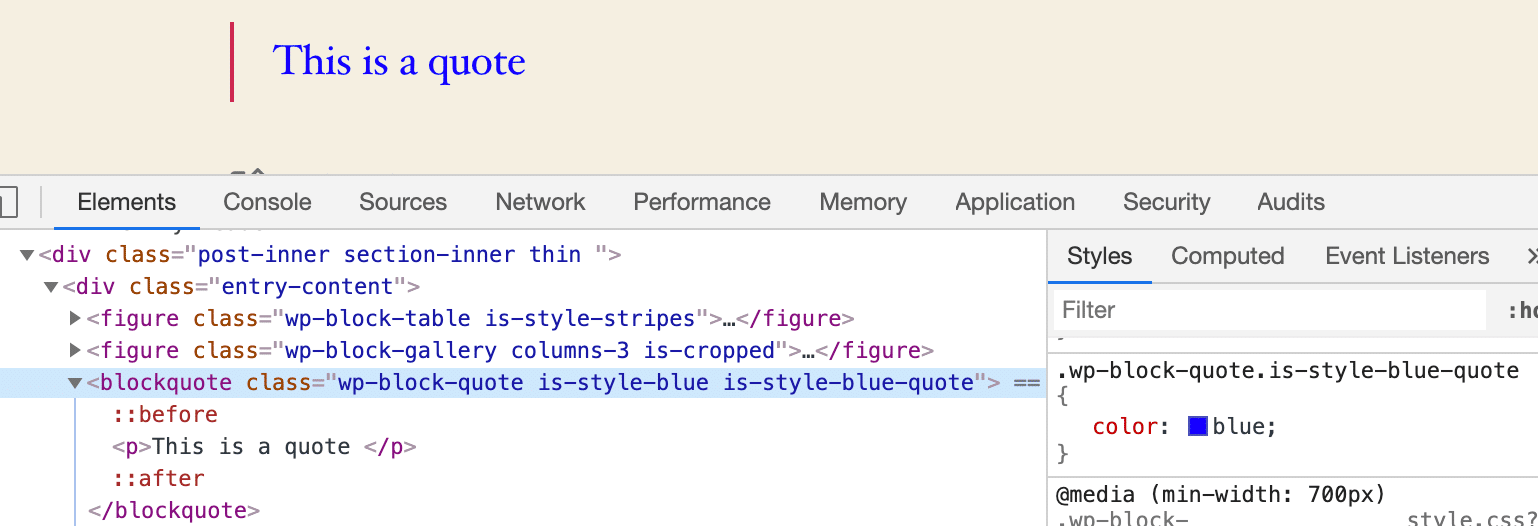Collapse the entry-content div node
1538x526 pixels.
click(x=51, y=287)
